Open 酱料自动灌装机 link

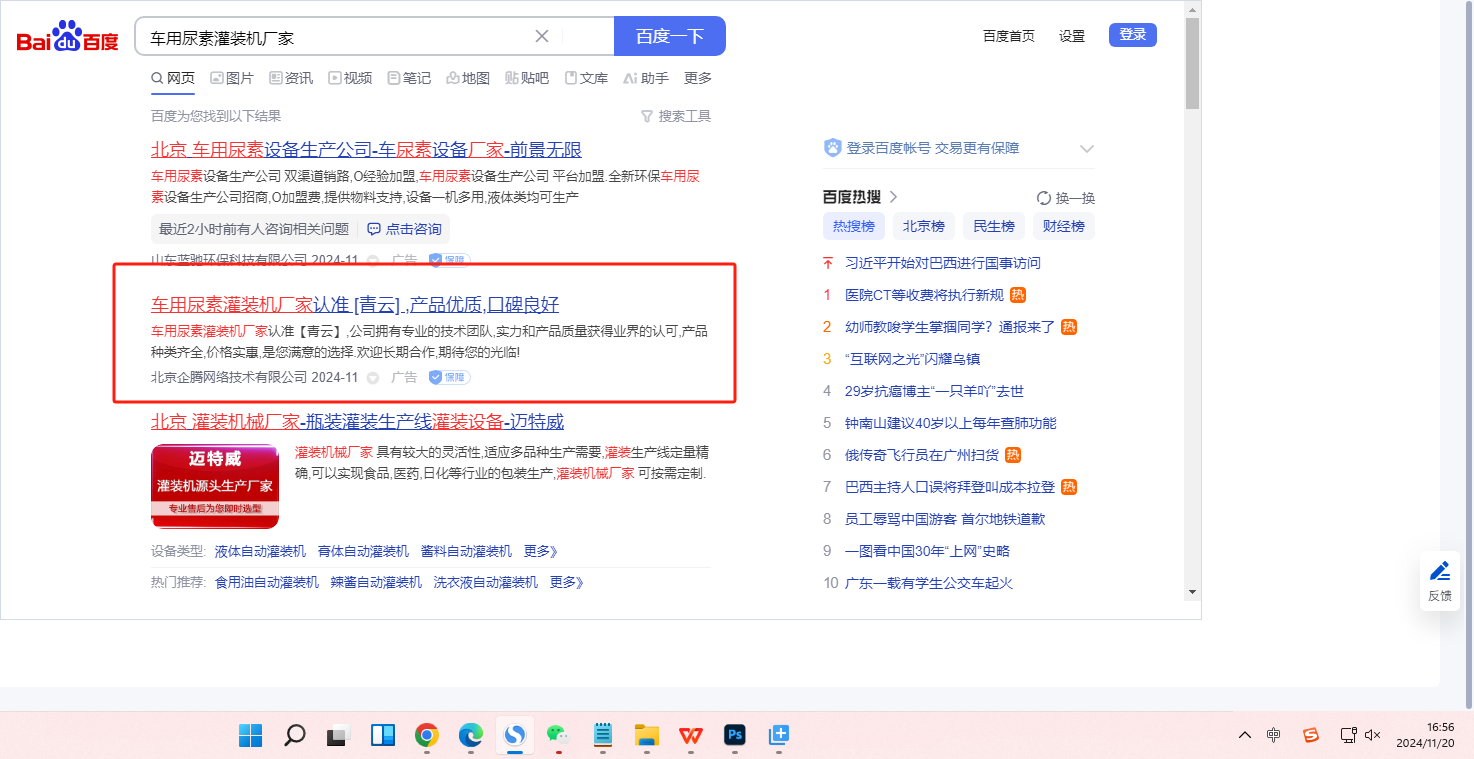click(x=466, y=551)
